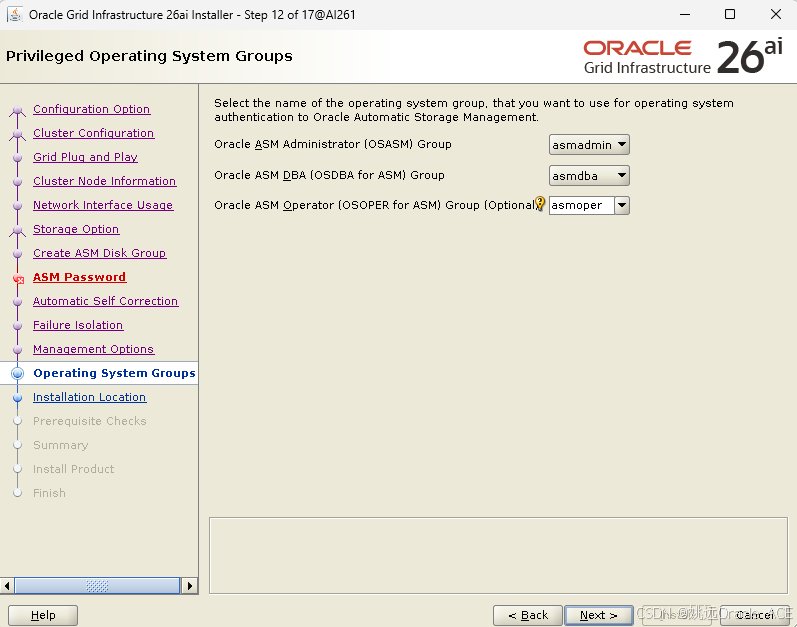Click the disabled Summary step
This screenshot has height=627, width=797.
click(60, 445)
